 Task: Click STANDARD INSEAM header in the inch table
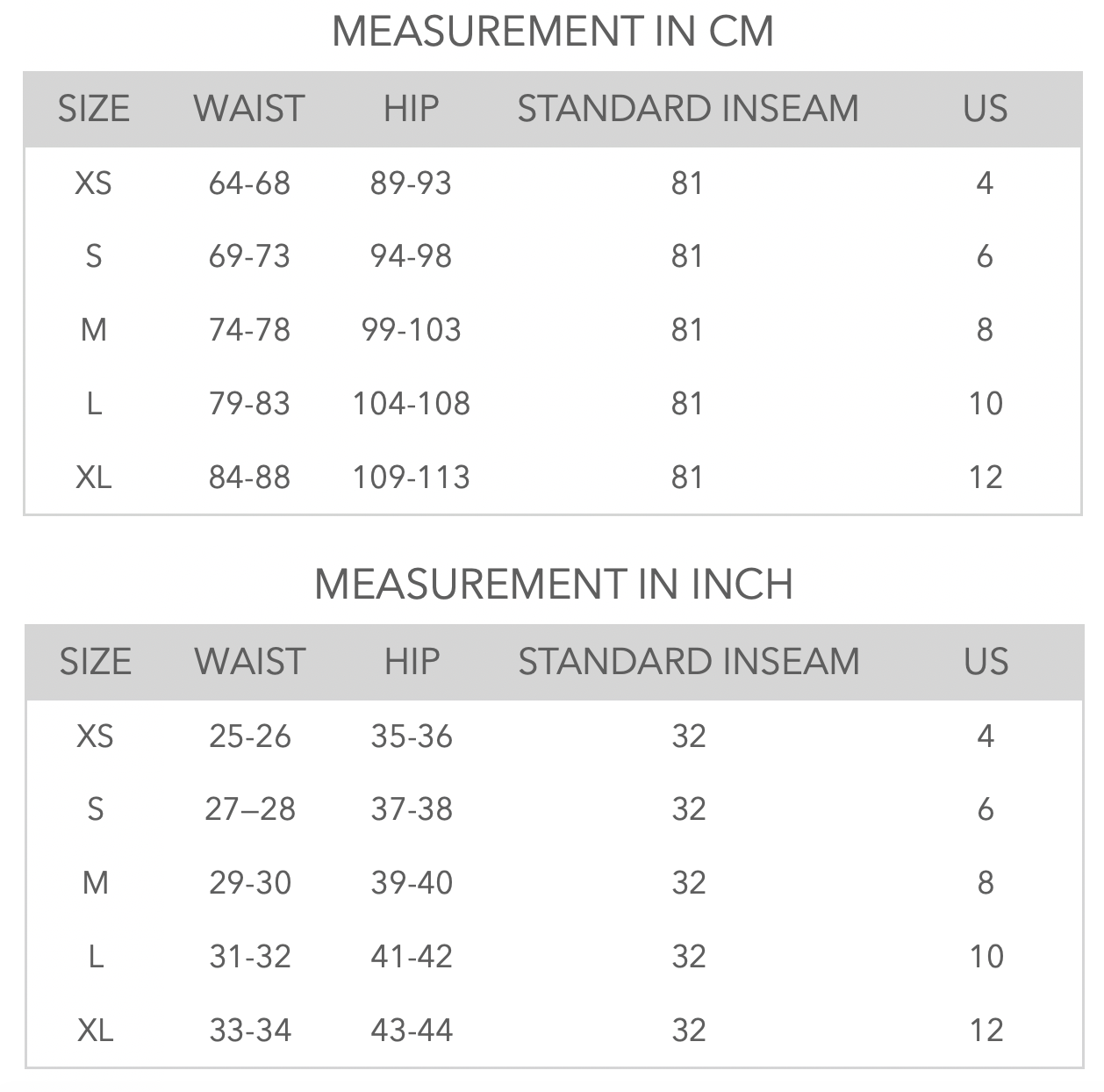tap(689, 662)
